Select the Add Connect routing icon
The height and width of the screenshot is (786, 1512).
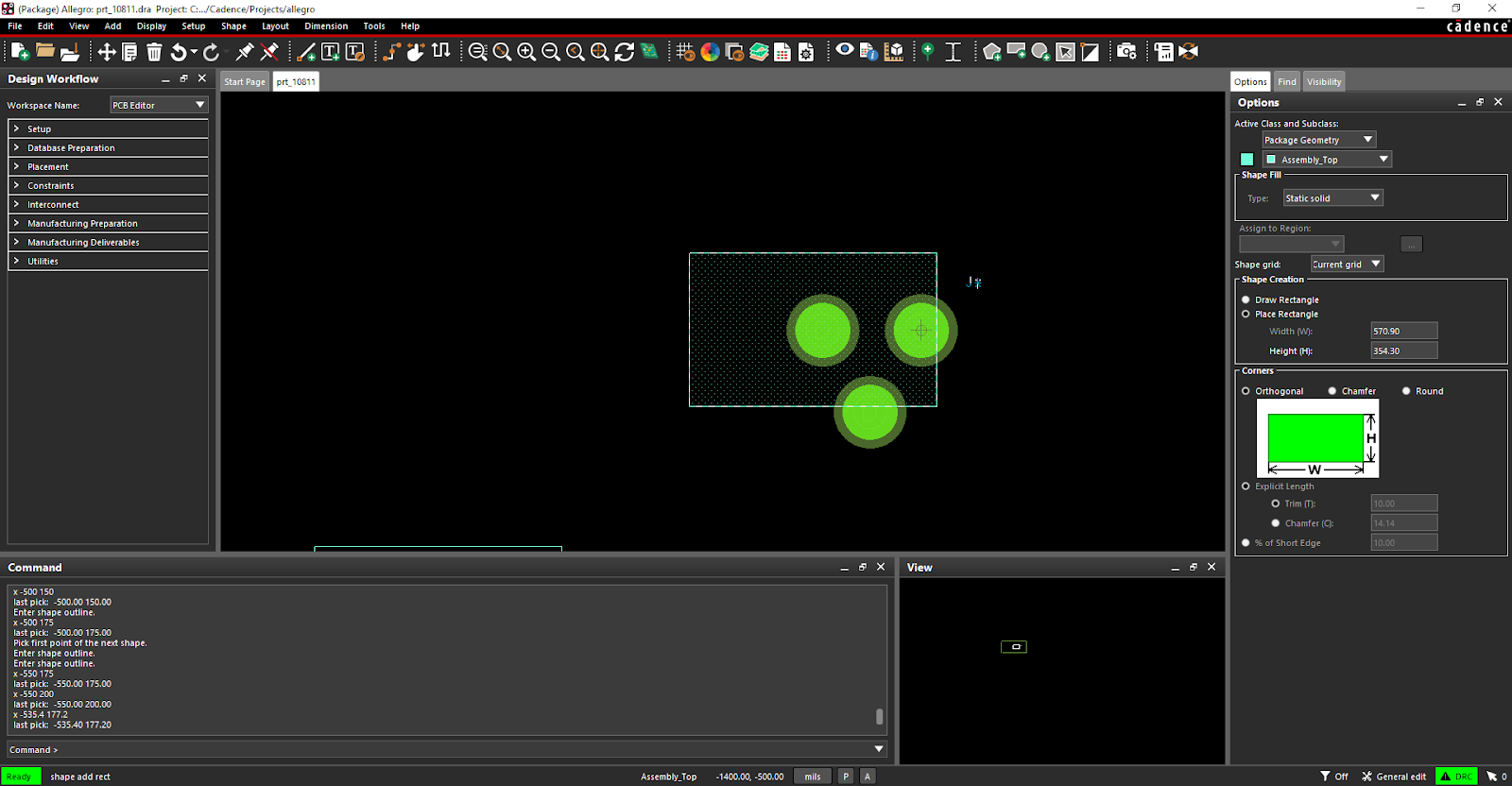[391, 52]
